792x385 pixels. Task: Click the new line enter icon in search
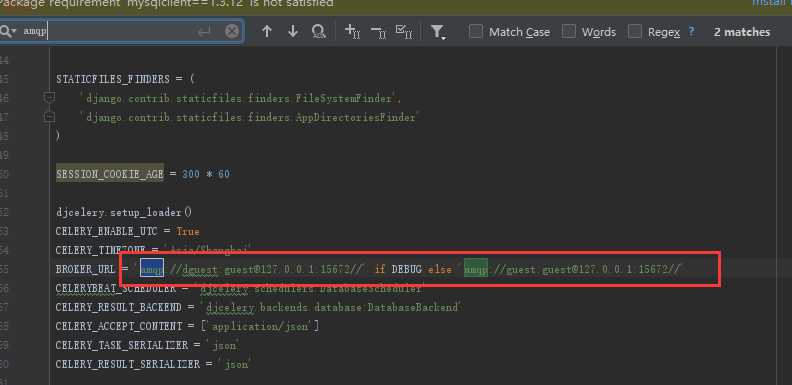point(204,32)
